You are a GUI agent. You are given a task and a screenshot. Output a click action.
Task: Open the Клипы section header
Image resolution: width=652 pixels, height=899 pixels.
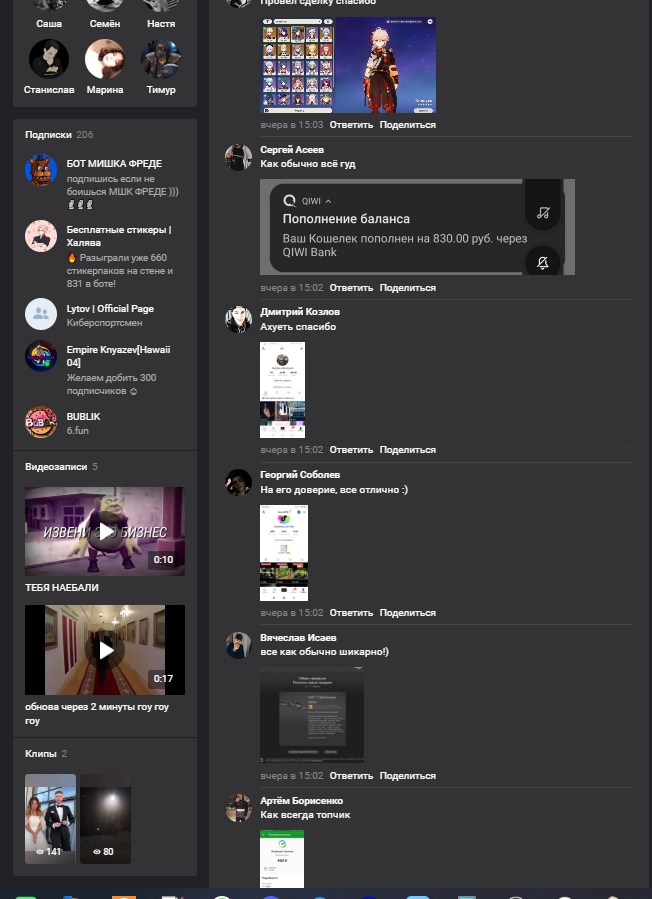[41, 753]
